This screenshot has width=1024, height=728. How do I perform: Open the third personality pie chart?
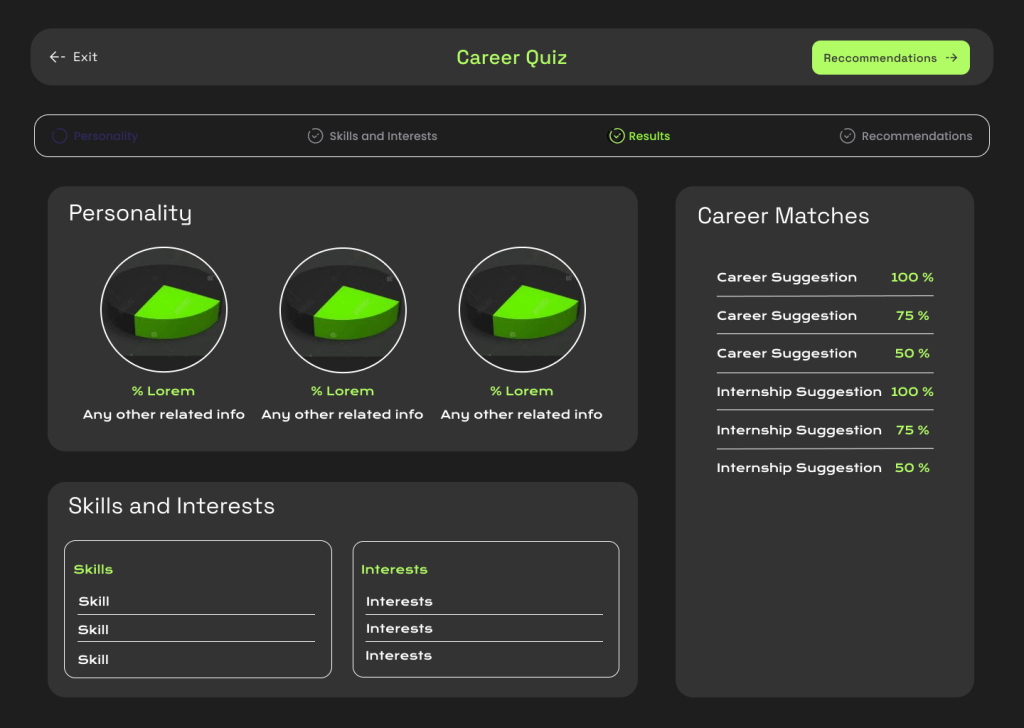pos(522,310)
